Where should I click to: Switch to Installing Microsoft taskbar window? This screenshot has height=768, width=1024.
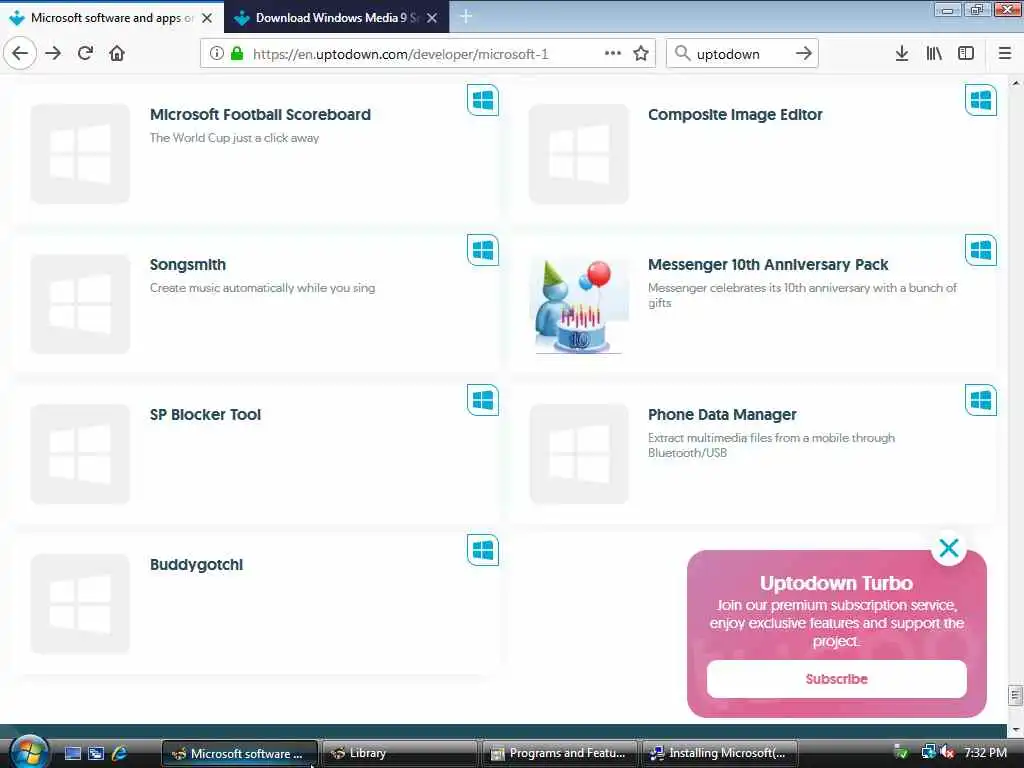click(x=721, y=754)
